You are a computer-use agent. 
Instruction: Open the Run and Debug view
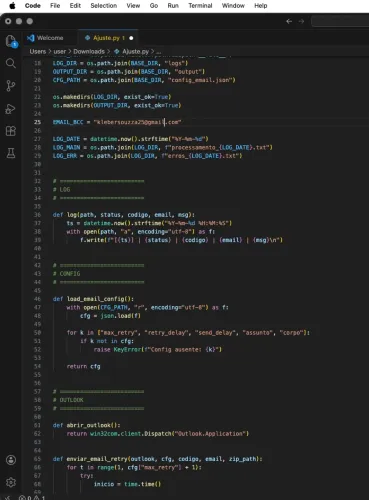pyautogui.click(x=11, y=109)
